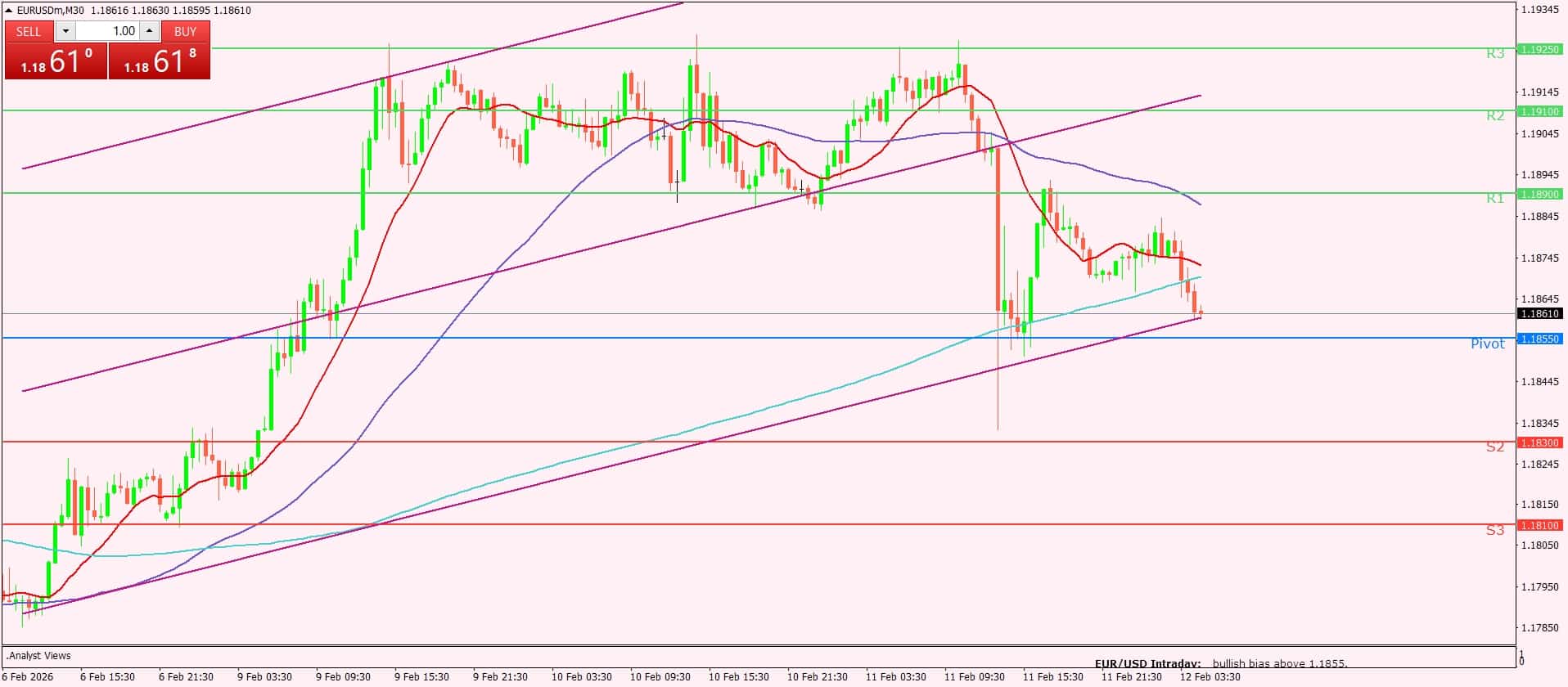Click the .Analyst Views indicator label
Viewport: 1568px width, 687px height.
tap(39, 656)
